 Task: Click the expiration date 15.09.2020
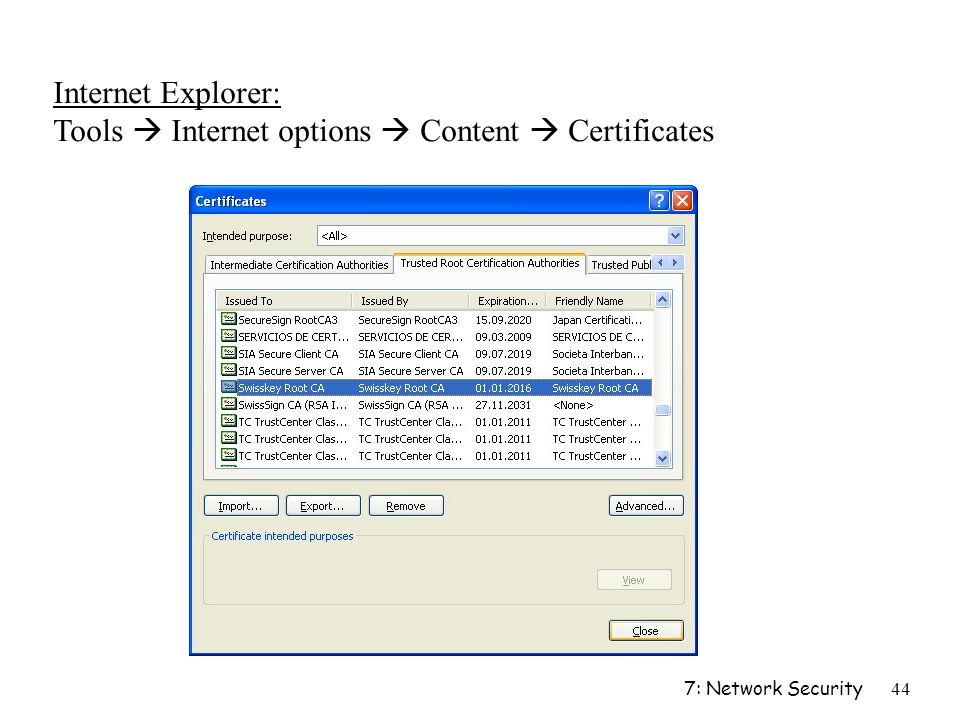point(503,320)
